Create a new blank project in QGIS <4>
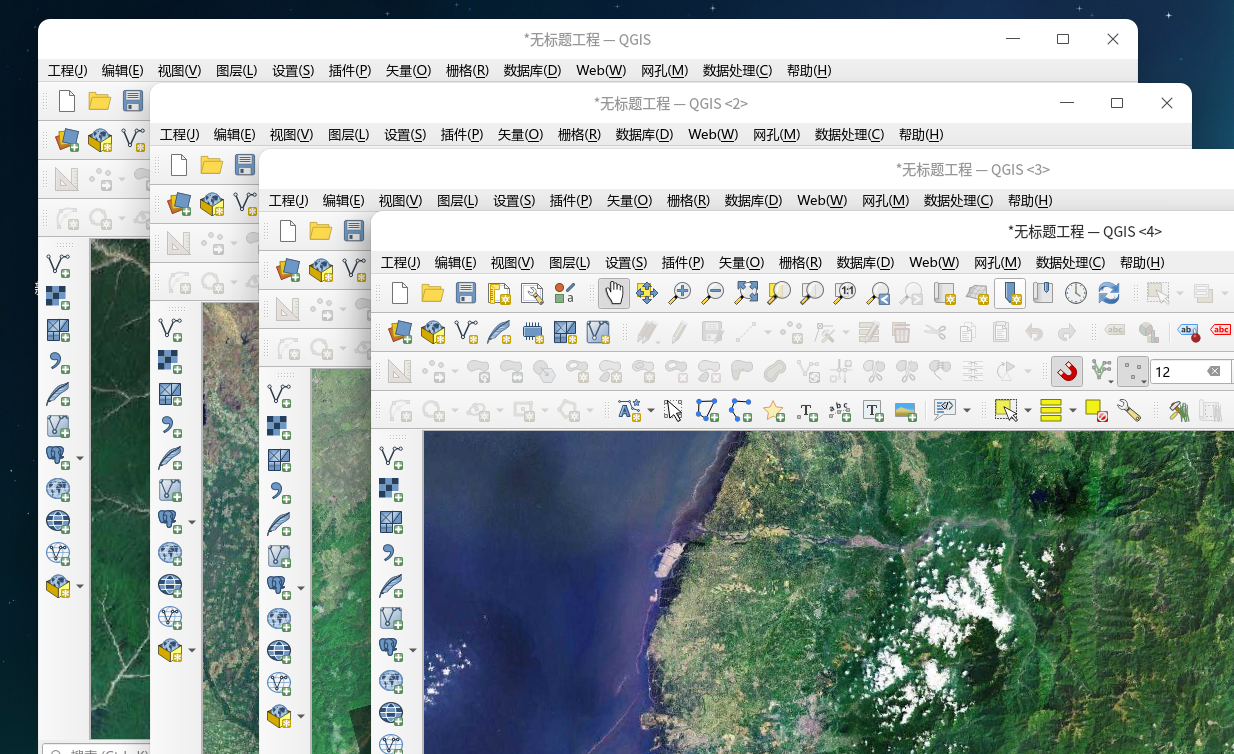 [400, 293]
